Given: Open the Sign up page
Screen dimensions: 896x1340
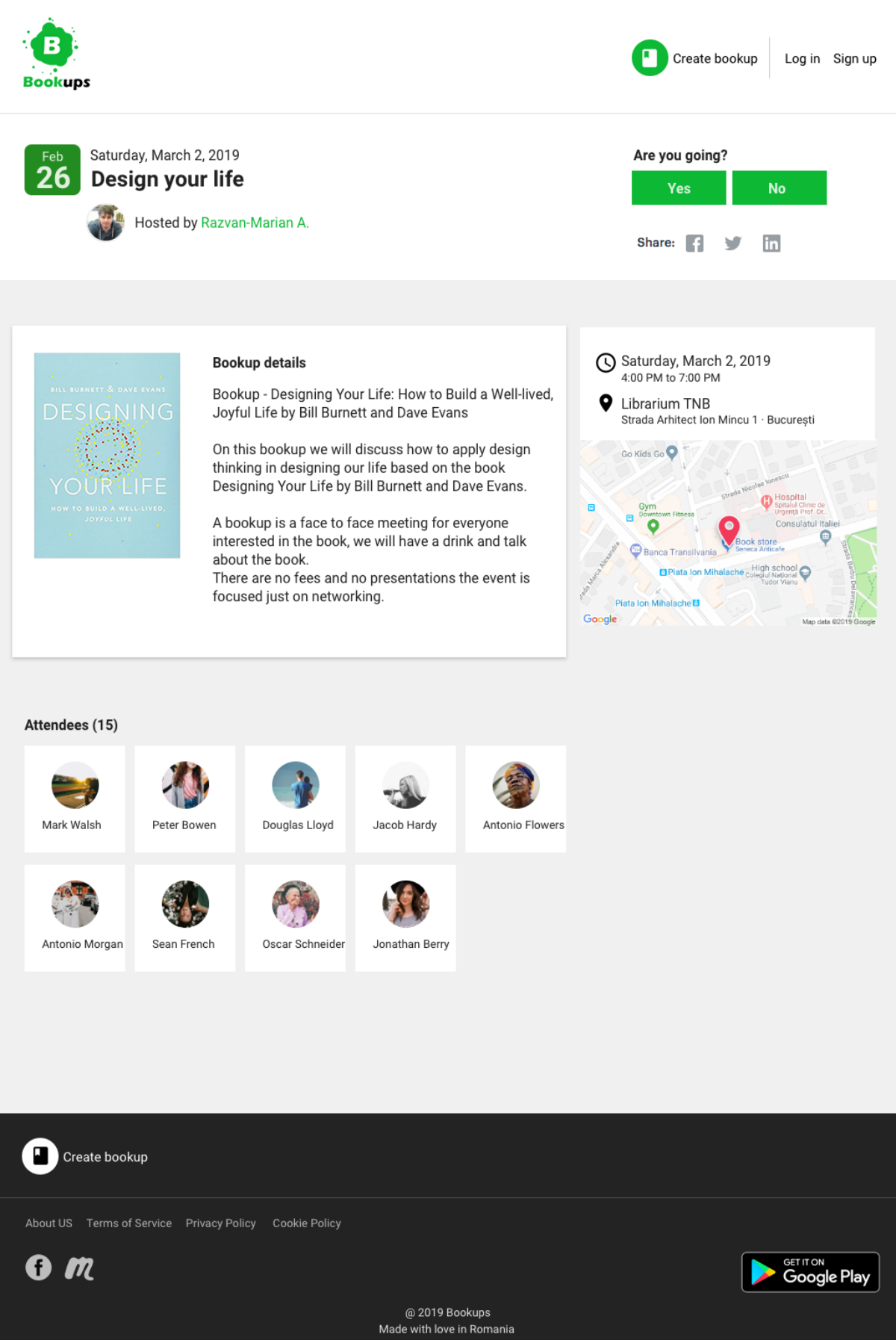Looking at the screenshot, I should click(x=854, y=58).
